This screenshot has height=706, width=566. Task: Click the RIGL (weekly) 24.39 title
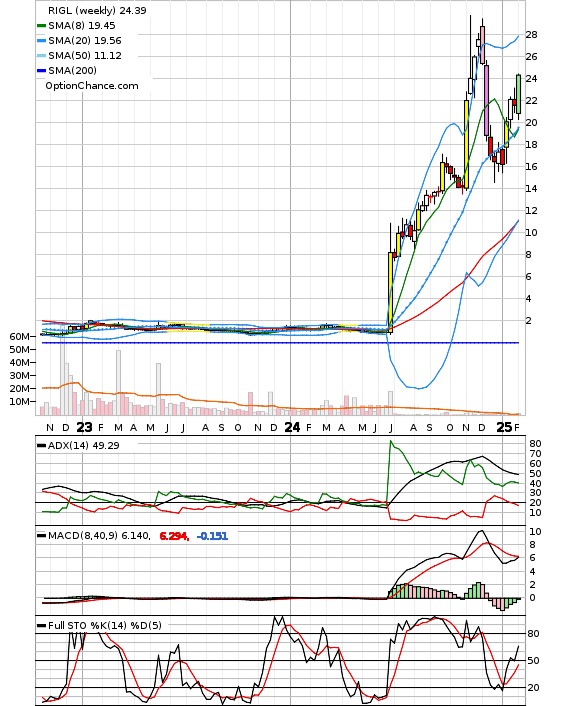click(x=97, y=10)
